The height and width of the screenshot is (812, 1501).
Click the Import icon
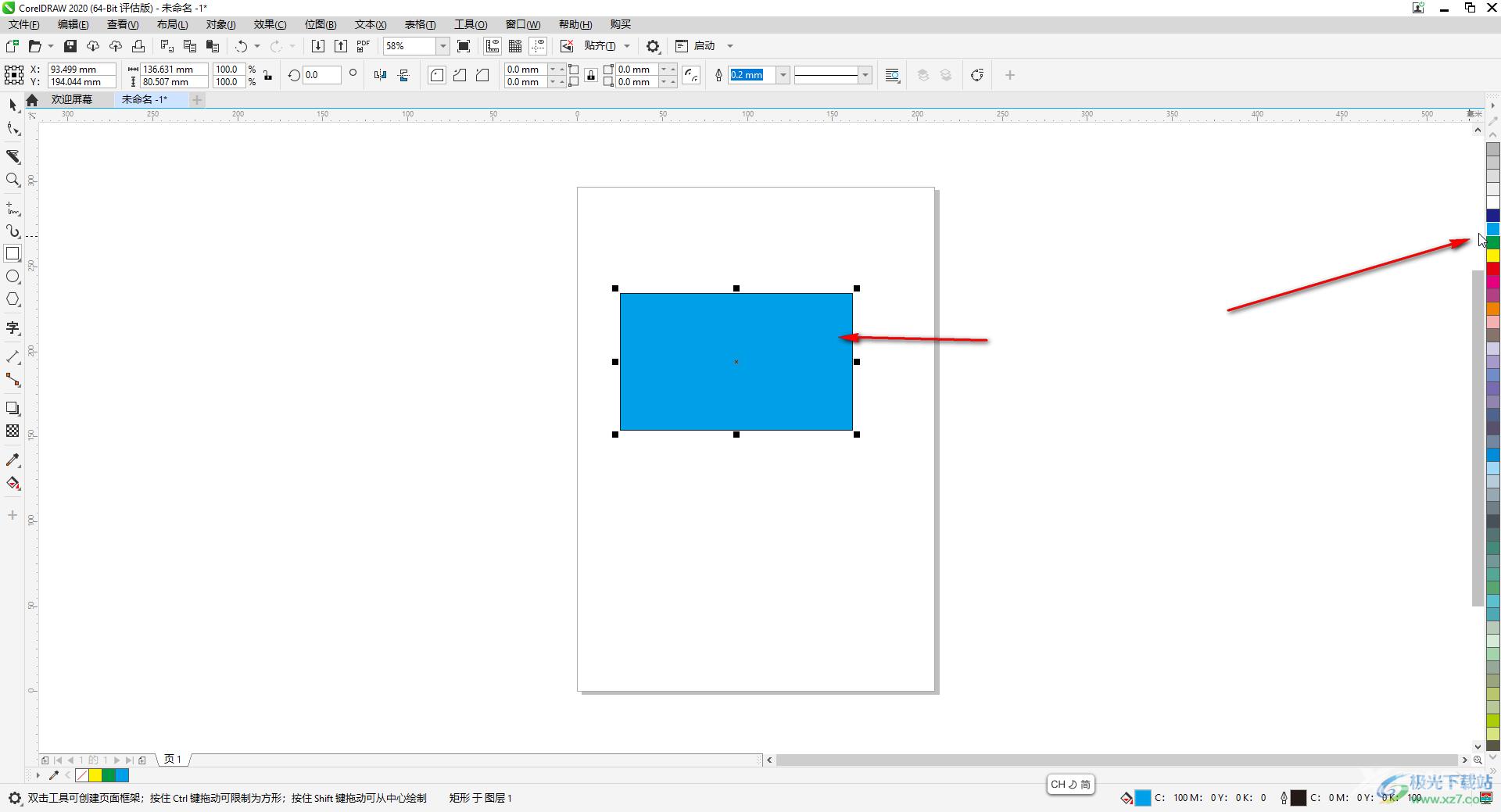tap(317, 46)
